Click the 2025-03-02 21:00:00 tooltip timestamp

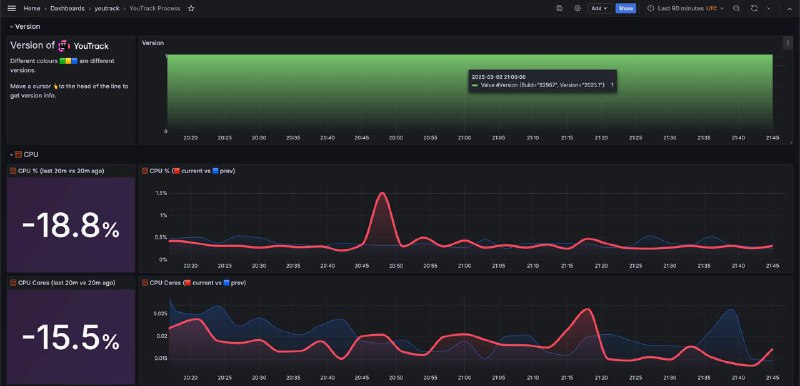pos(498,76)
